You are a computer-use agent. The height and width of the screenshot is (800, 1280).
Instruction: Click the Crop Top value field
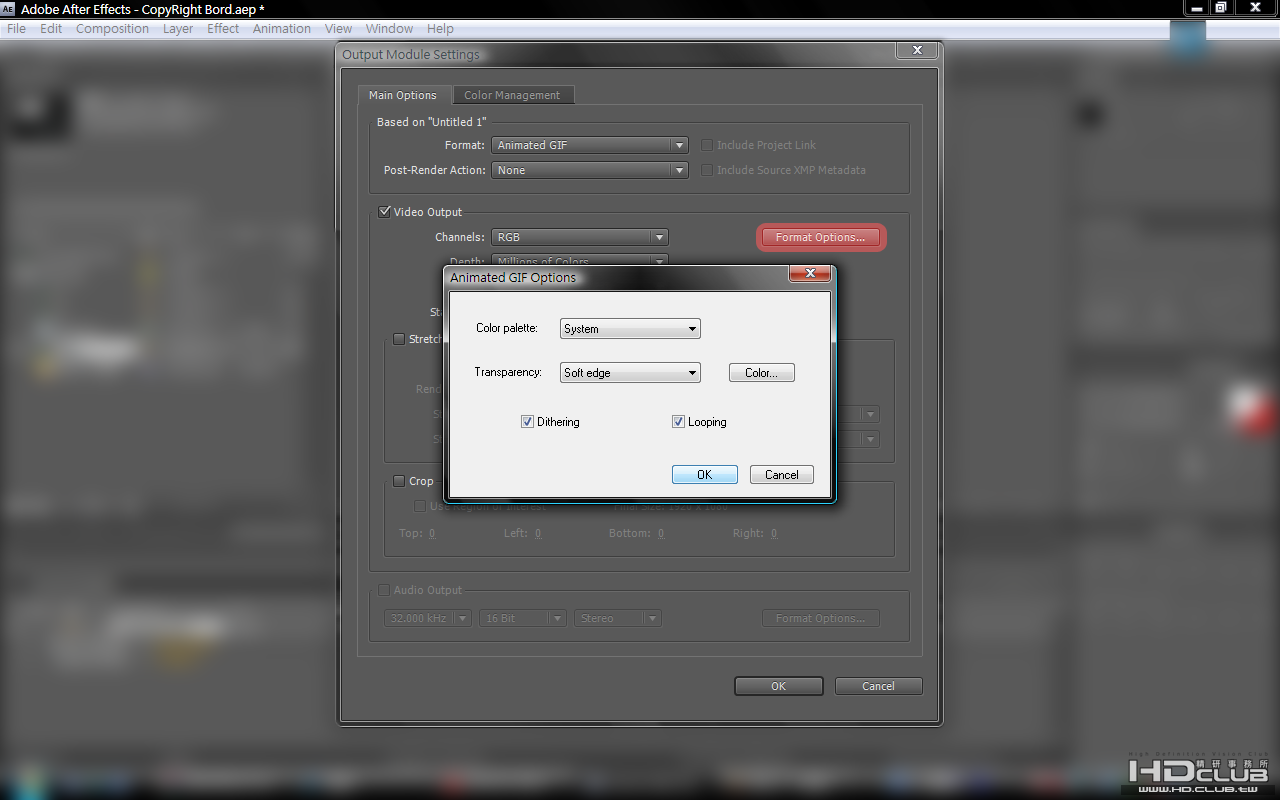pyautogui.click(x=432, y=533)
